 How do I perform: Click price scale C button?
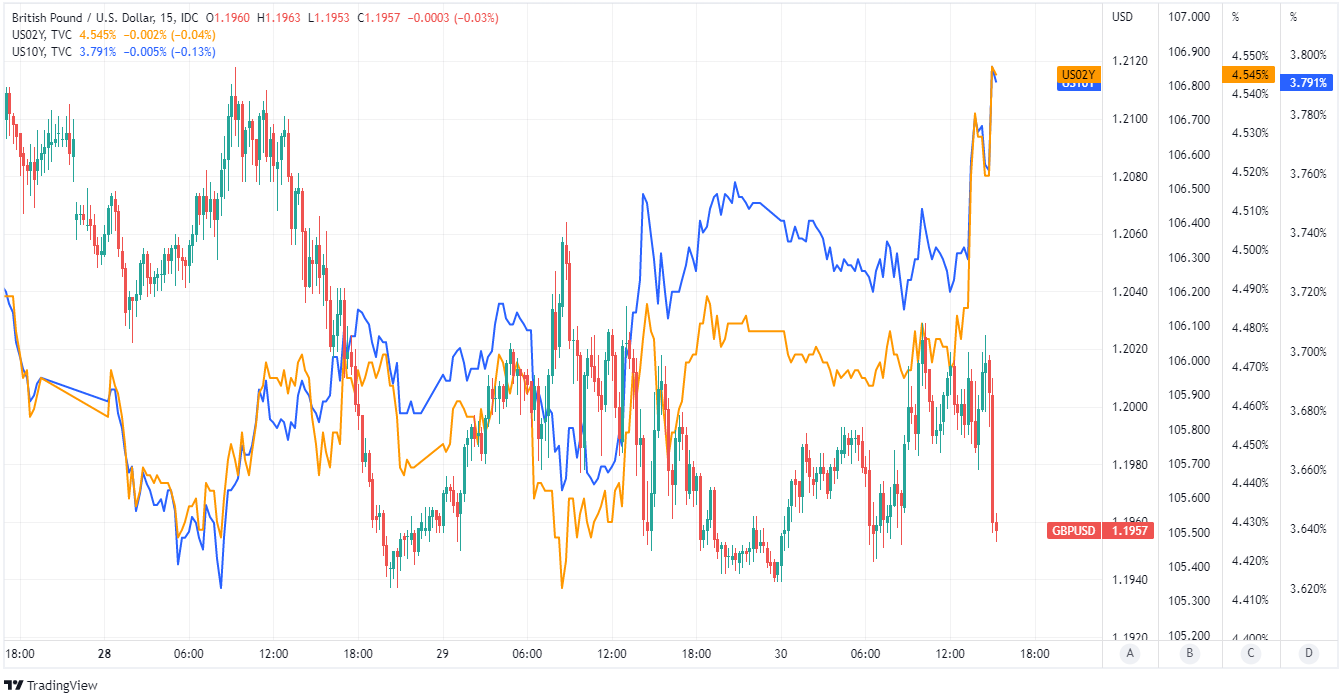click(x=1250, y=654)
